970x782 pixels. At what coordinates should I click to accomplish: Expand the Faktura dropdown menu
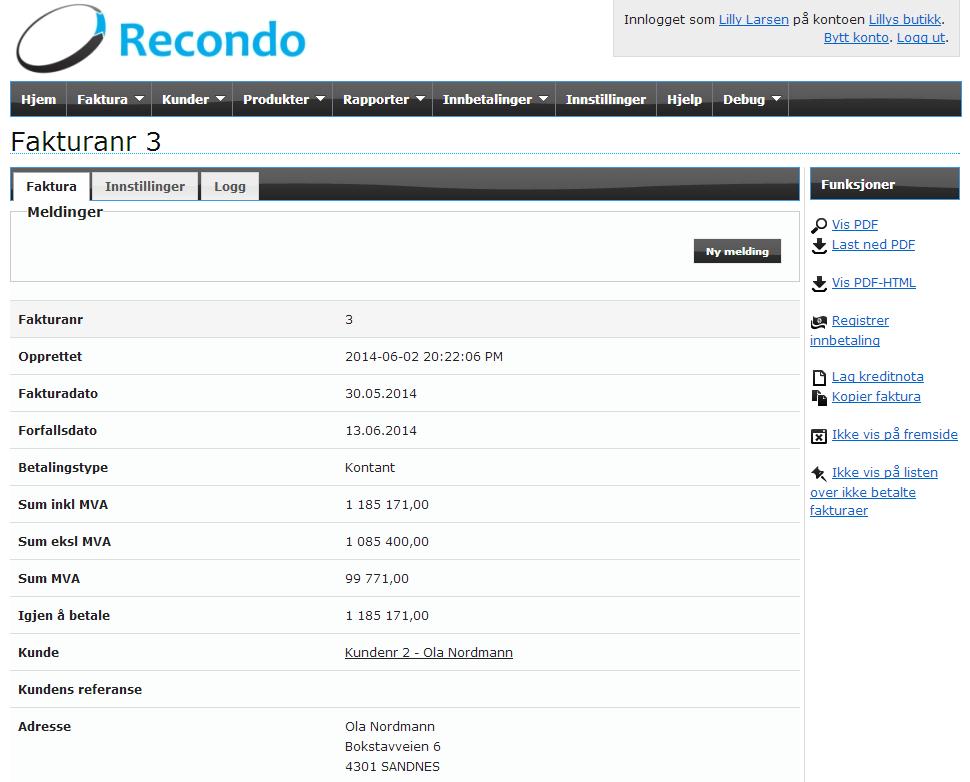click(110, 99)
